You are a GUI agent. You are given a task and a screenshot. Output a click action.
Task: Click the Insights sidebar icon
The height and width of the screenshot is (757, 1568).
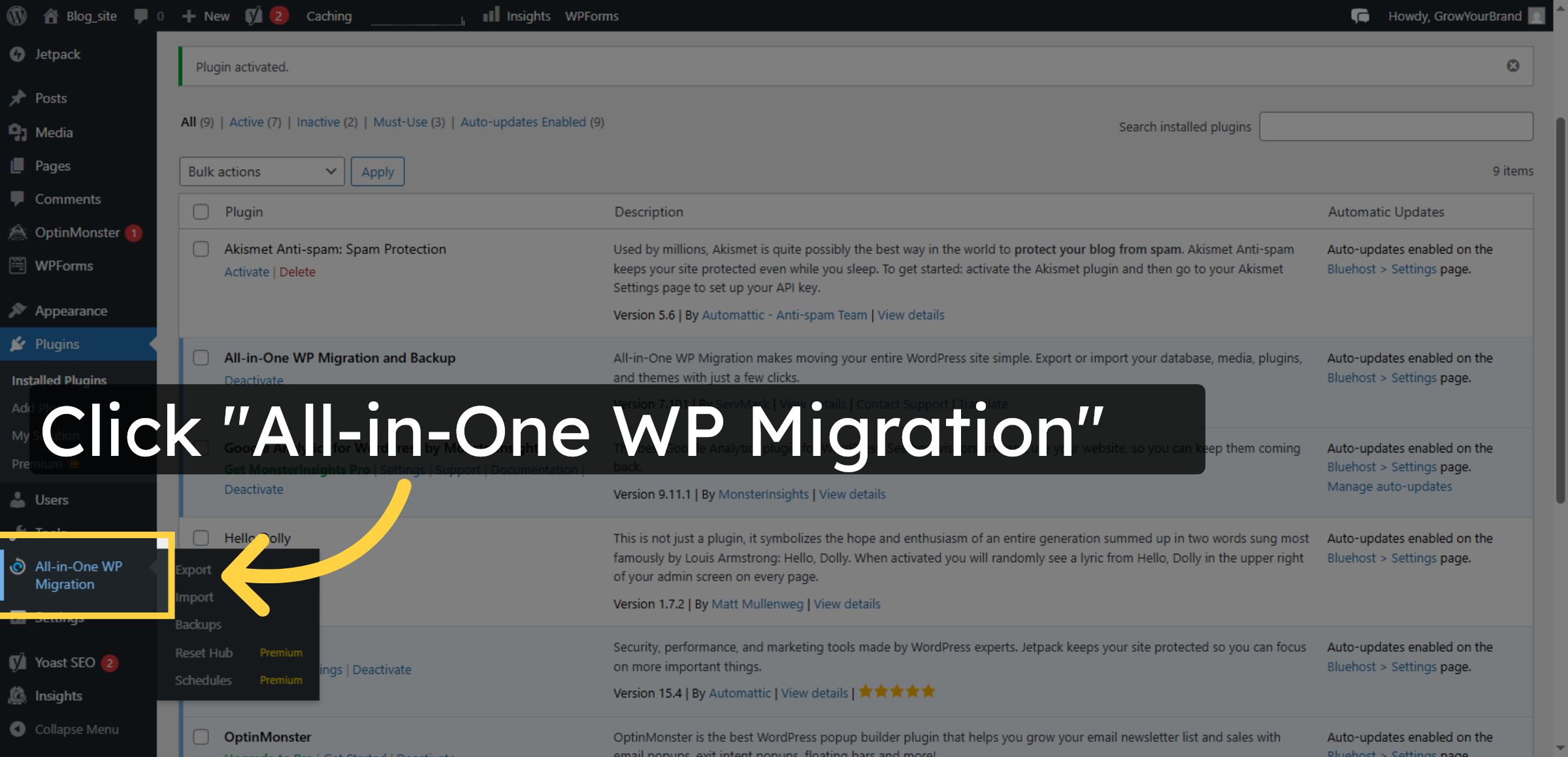(x=18, y=695)
